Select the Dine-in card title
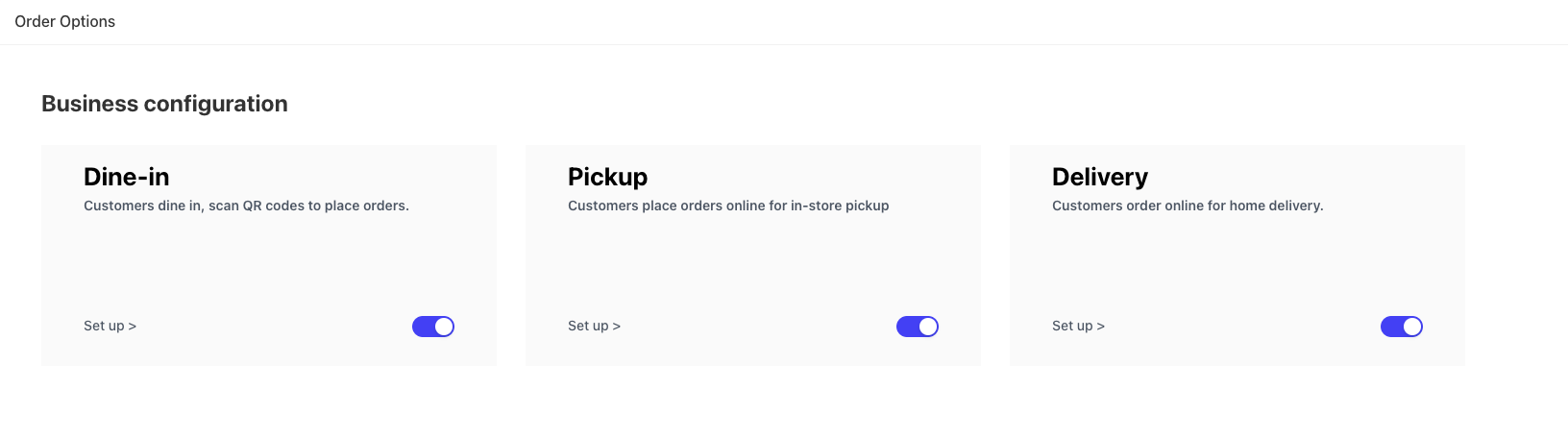 (127, 177)
